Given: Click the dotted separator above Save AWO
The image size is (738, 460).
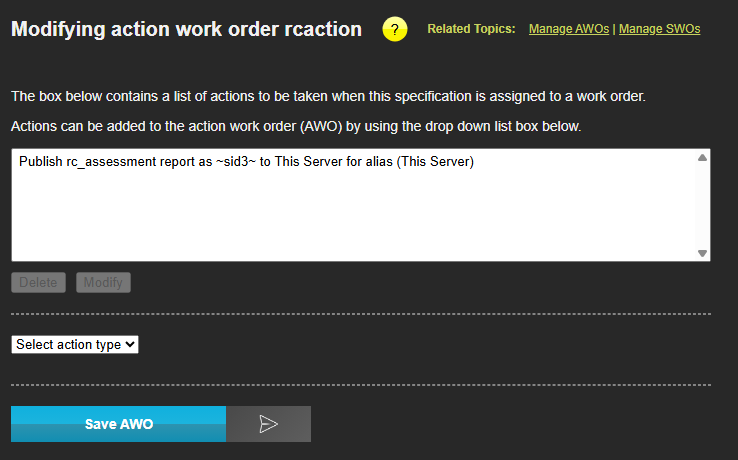Looking at the screenshot, I should tap(360, 385).
